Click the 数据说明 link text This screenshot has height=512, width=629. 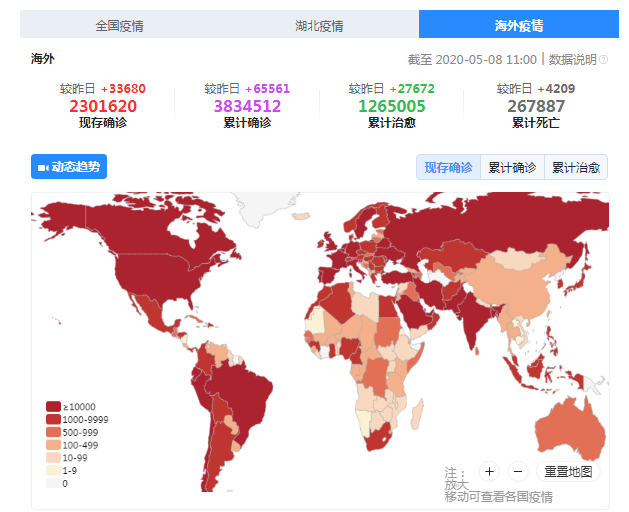pos(572,60)
